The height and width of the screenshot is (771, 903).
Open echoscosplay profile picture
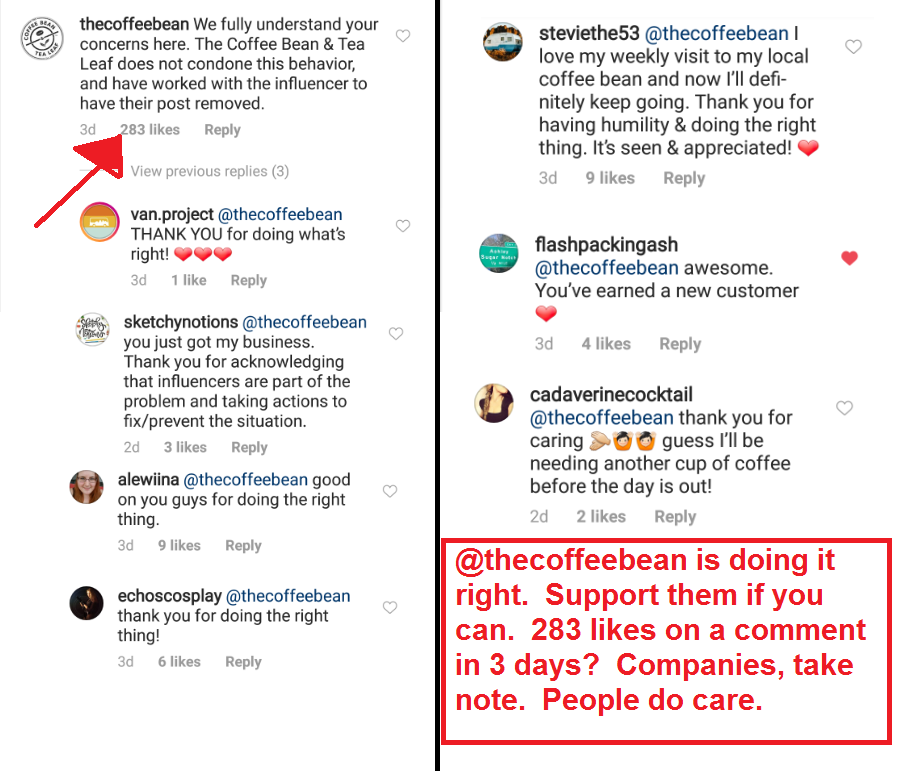(88, 603)
